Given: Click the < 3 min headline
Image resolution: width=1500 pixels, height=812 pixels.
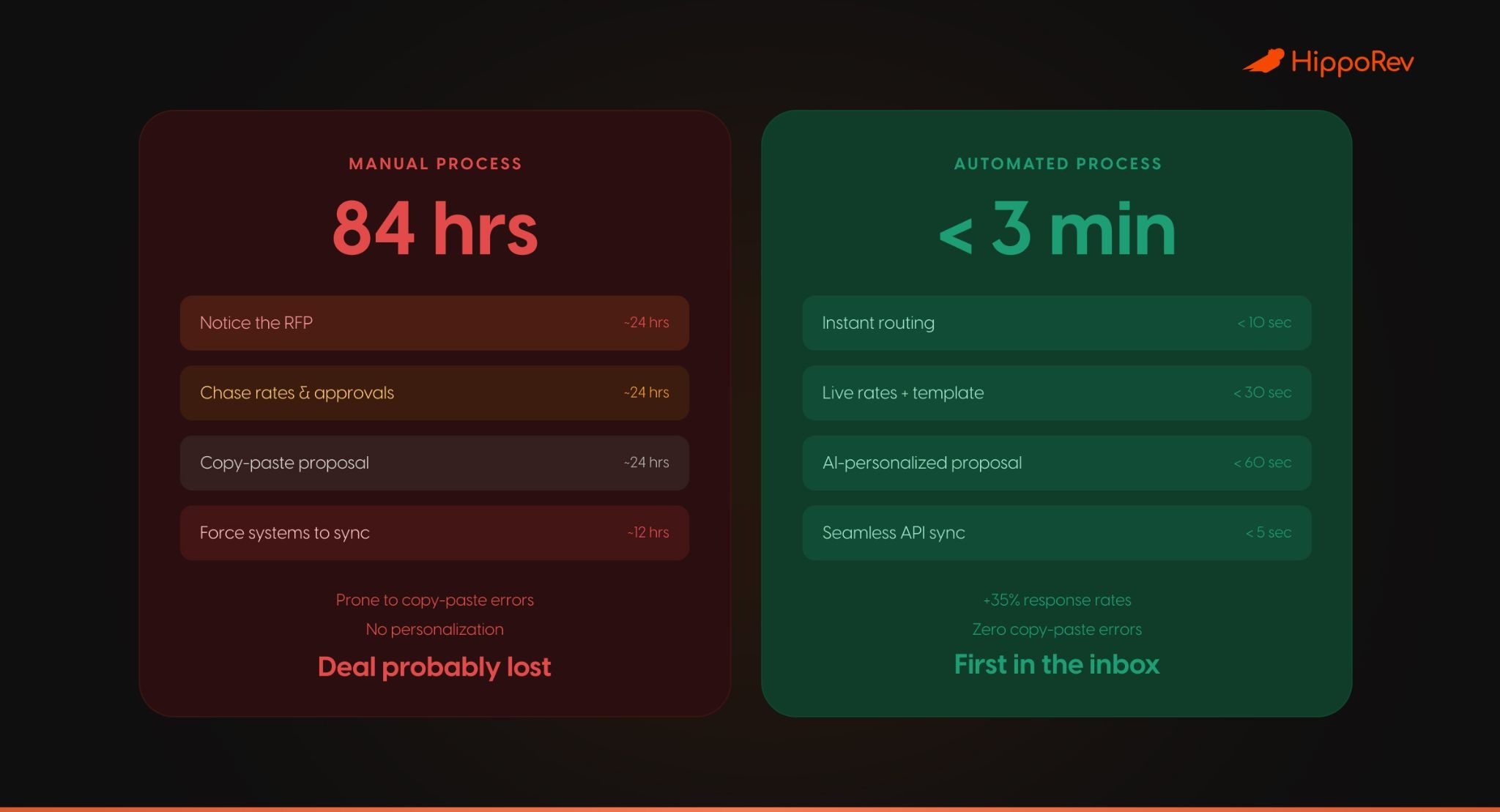Looking at the screenshot, I should [x=1057, y=230].
